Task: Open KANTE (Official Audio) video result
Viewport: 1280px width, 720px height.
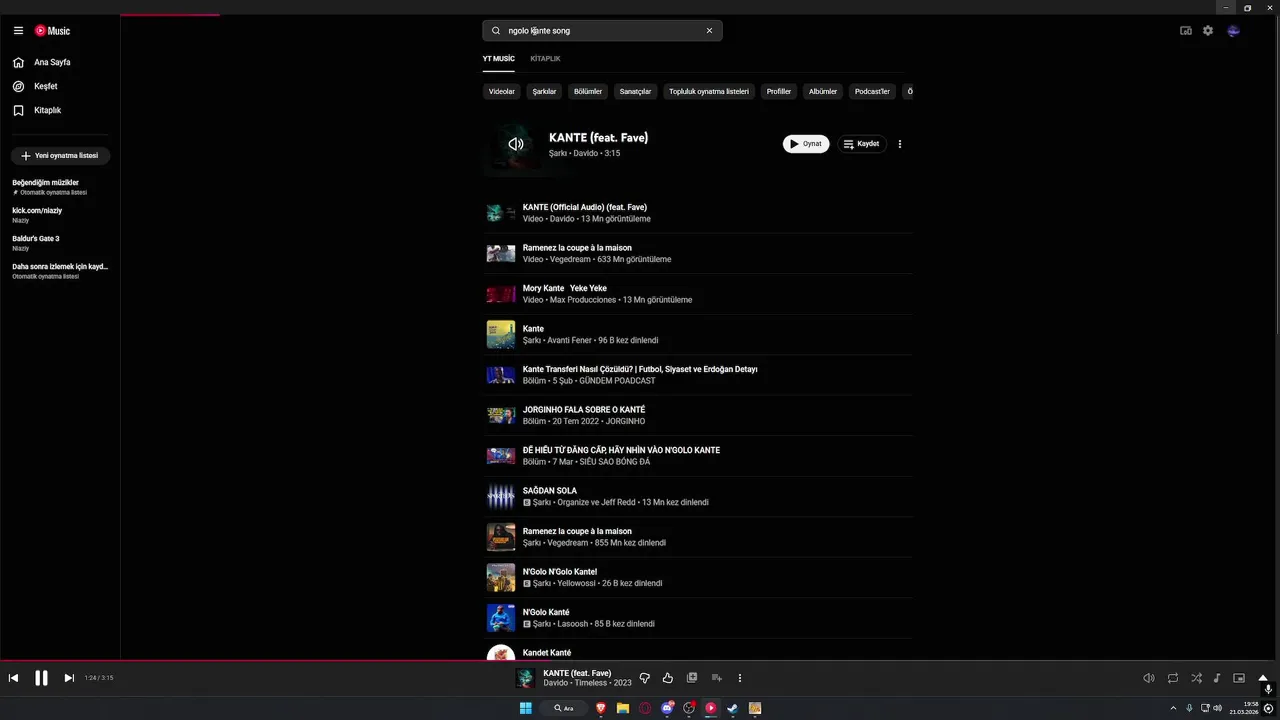Action: (x=698, y=213)
